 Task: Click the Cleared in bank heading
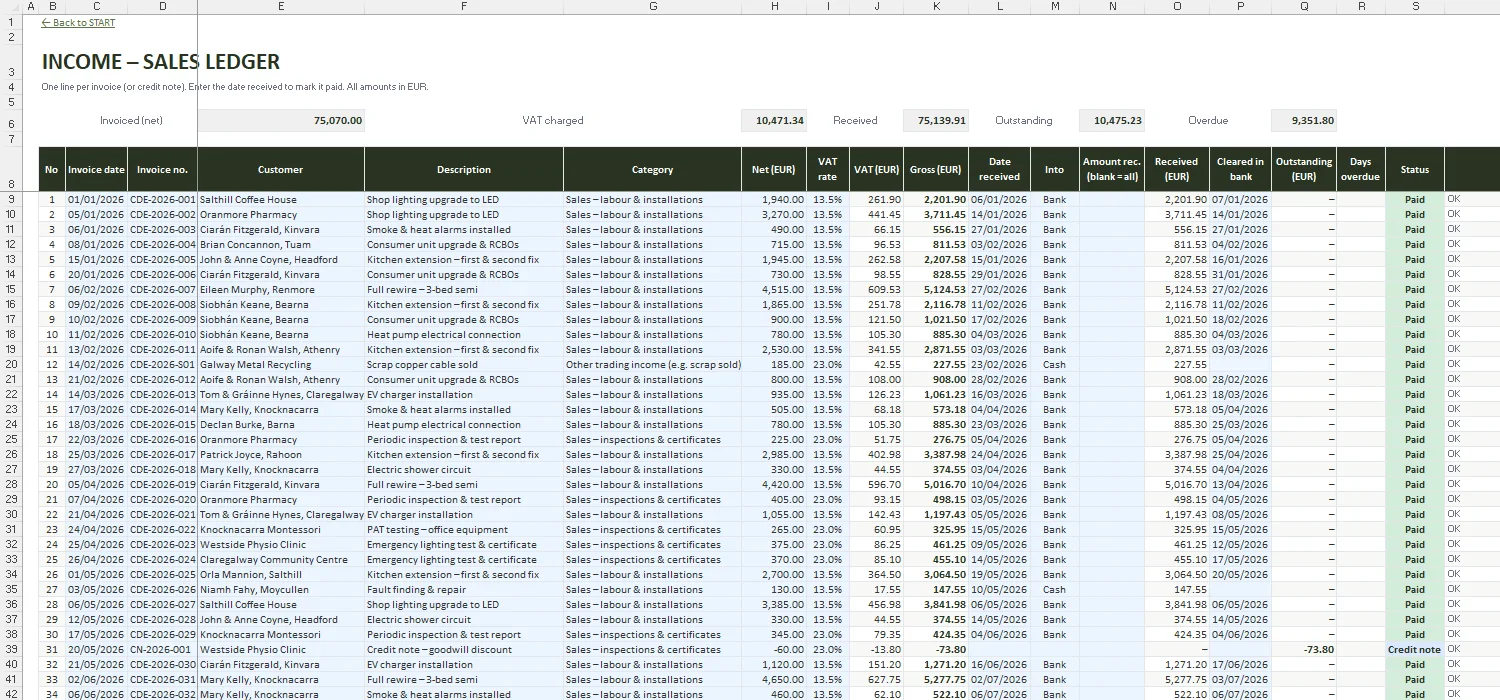[x=1240, y=169]
